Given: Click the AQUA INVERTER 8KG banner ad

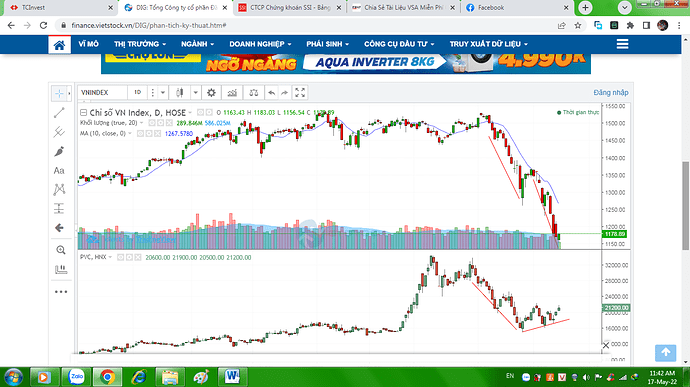Looking at the screenshot, I should [346, 63].
